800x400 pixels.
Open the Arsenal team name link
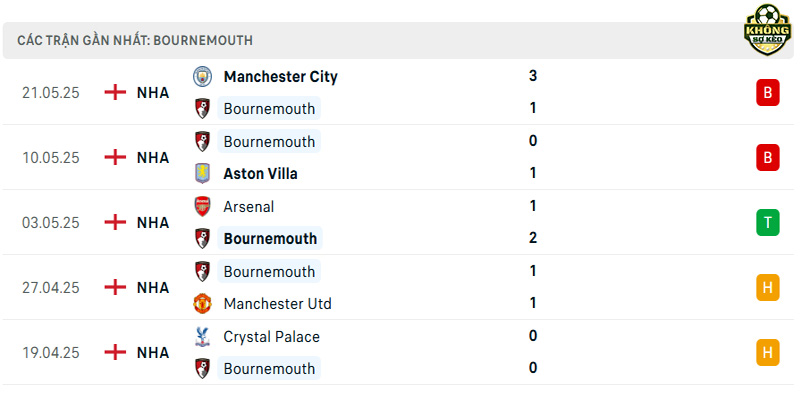[x=248, y=207]
